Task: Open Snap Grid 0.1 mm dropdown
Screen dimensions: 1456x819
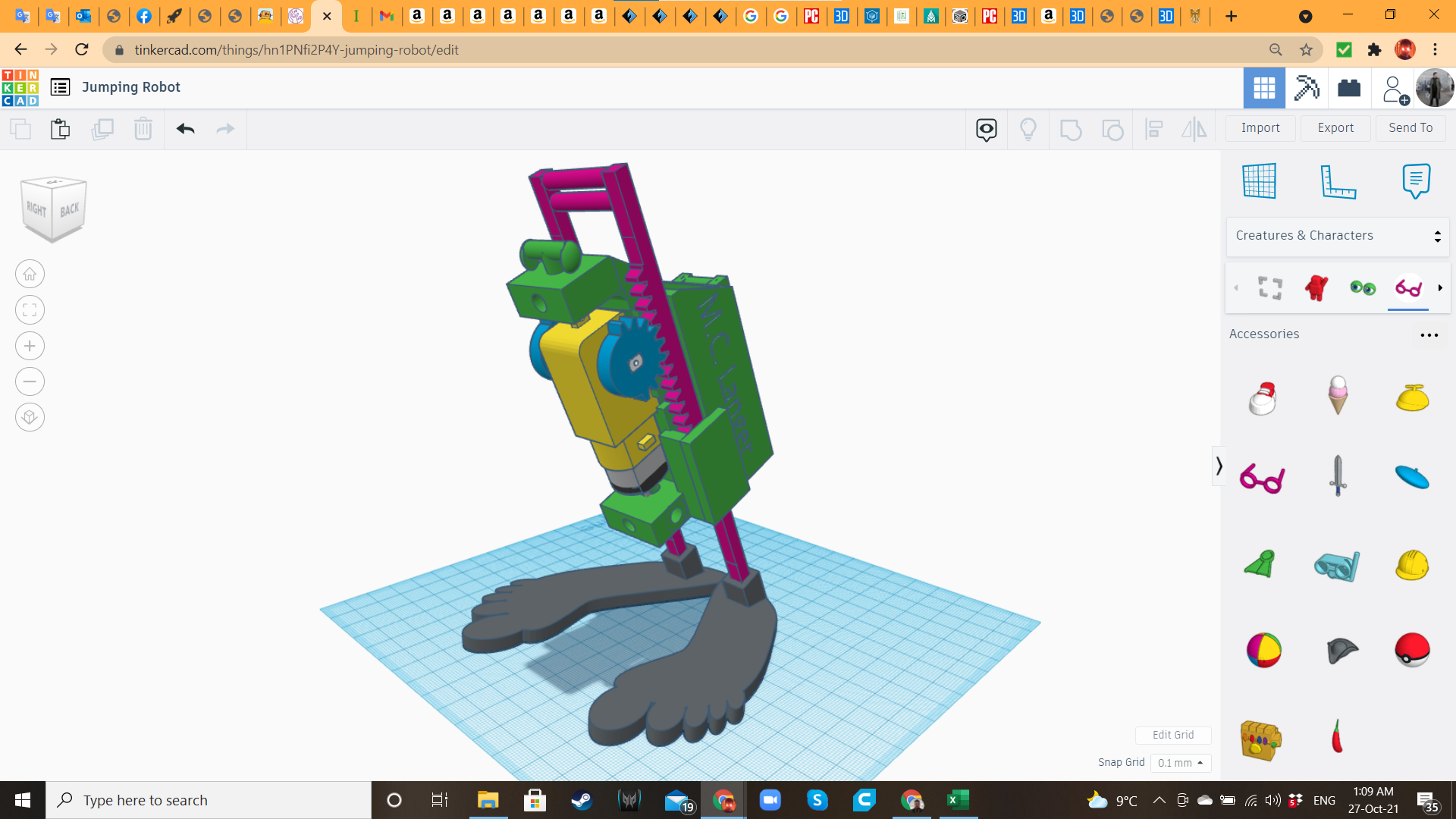Action: coord(1180,763)
